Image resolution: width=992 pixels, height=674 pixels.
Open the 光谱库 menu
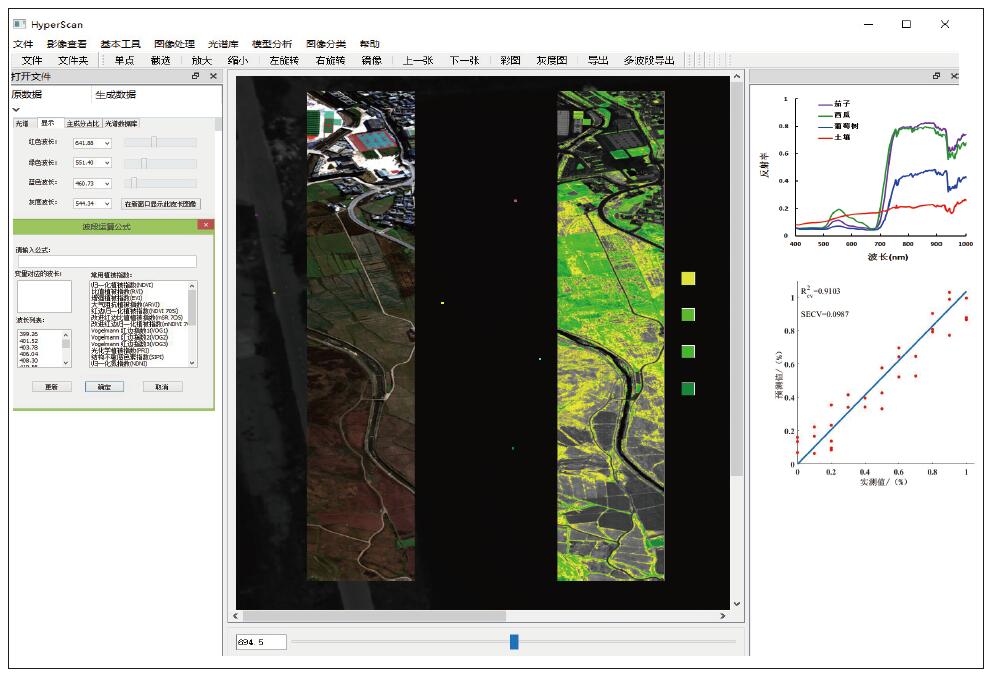coord(223,44)
